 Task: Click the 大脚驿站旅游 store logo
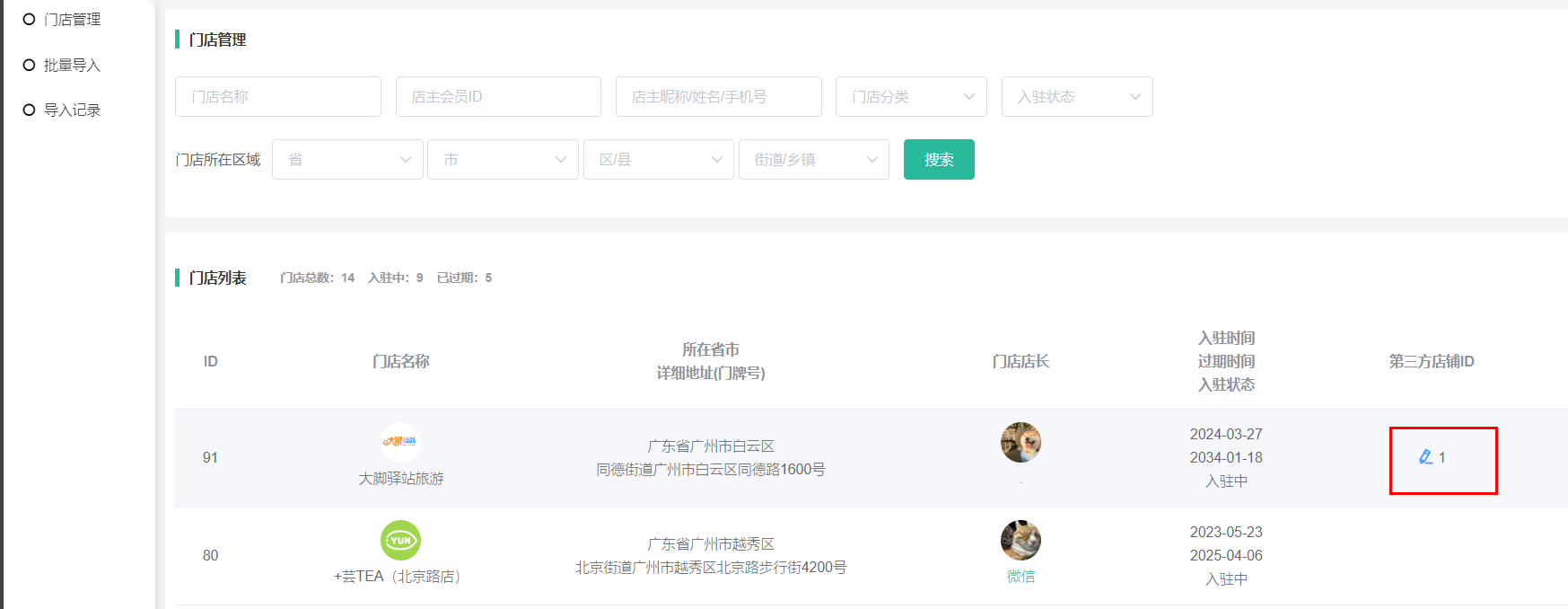[x=400, y=442]
